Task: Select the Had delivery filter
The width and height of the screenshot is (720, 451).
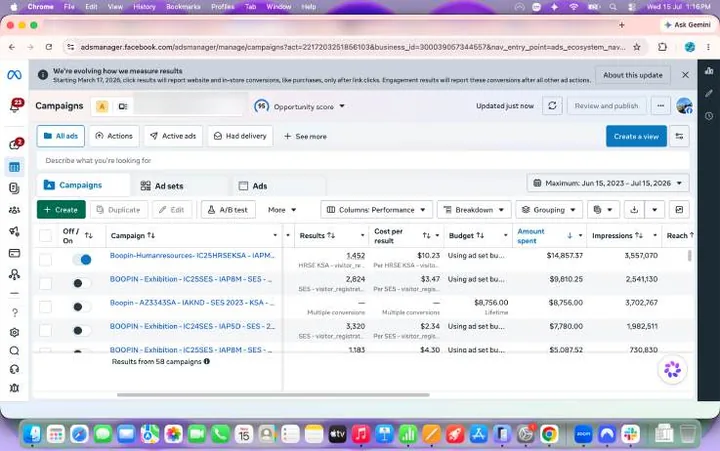Action: (x=240, y=136)
